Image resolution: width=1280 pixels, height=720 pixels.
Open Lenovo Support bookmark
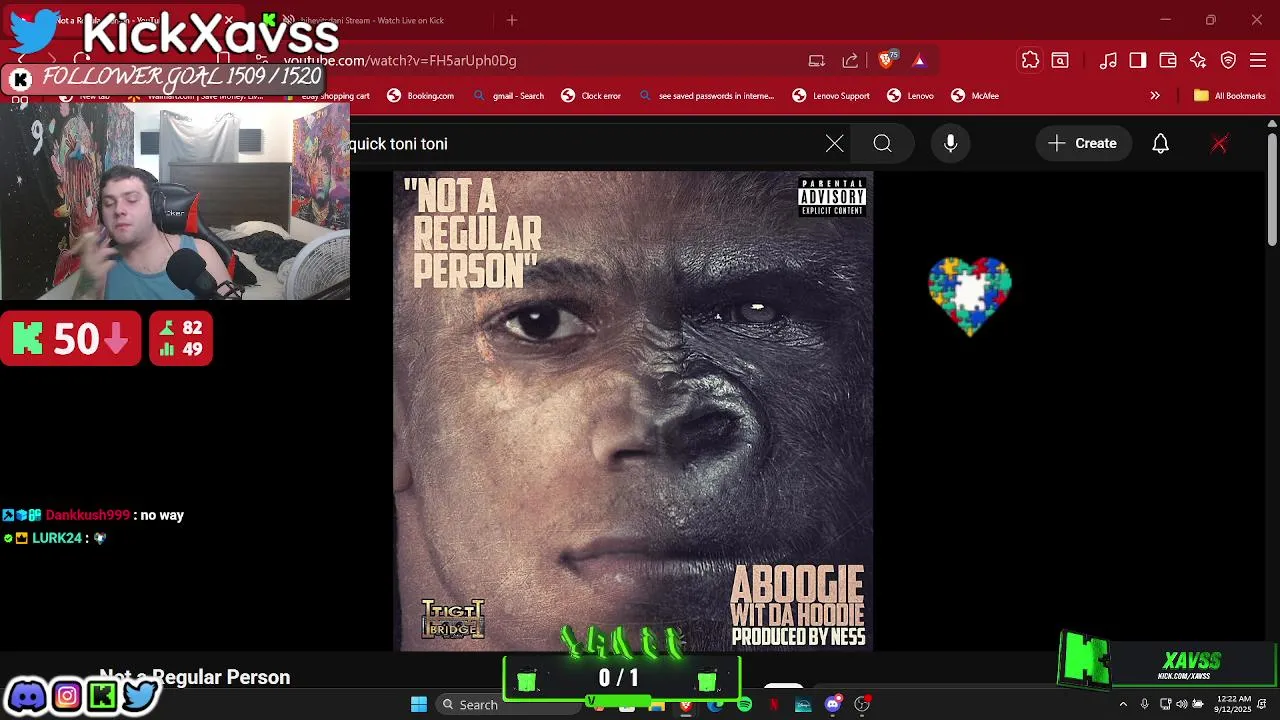pos(831,96)
